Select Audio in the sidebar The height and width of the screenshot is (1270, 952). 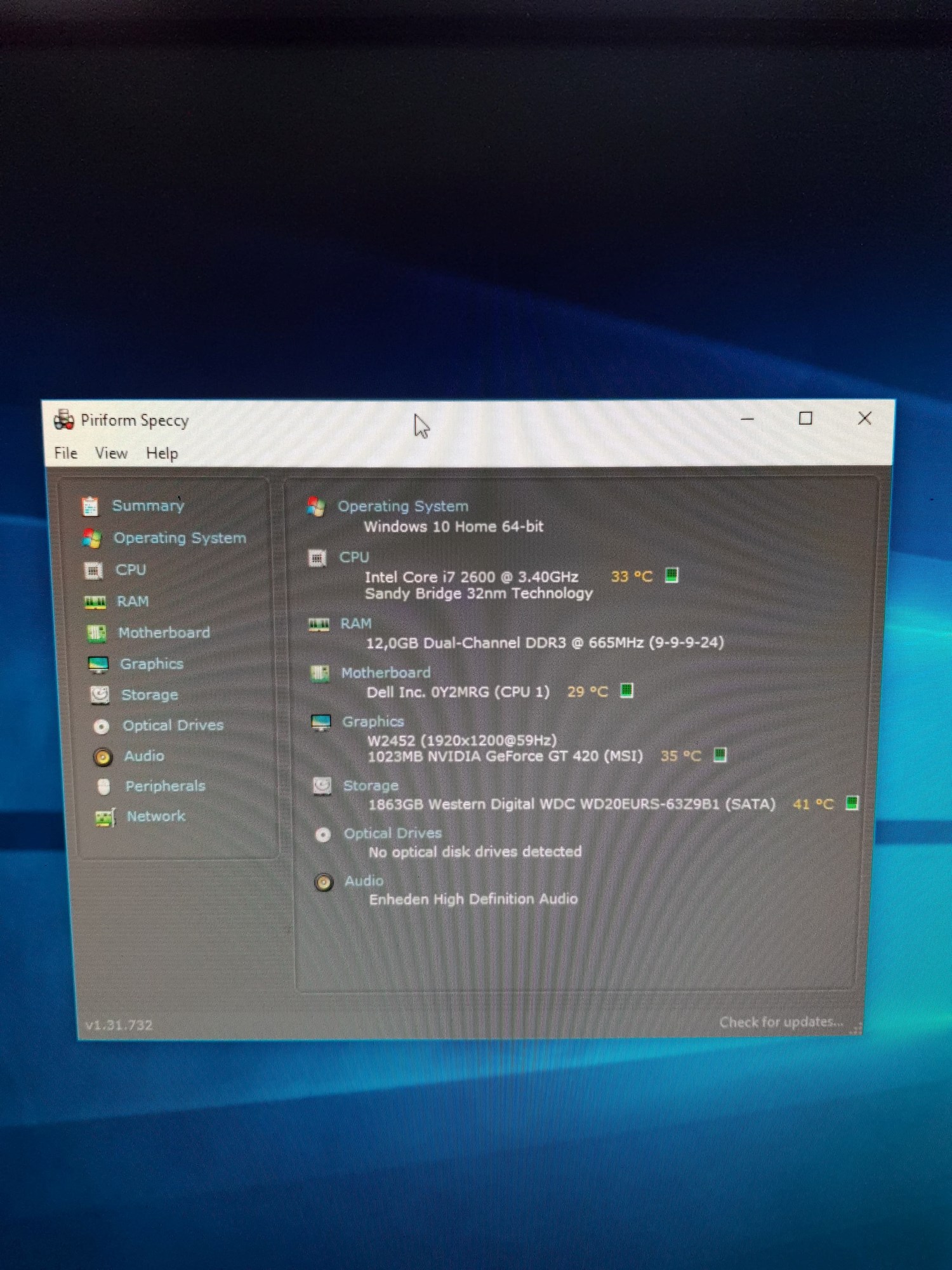pyautogui.click(x=144, y=756)
